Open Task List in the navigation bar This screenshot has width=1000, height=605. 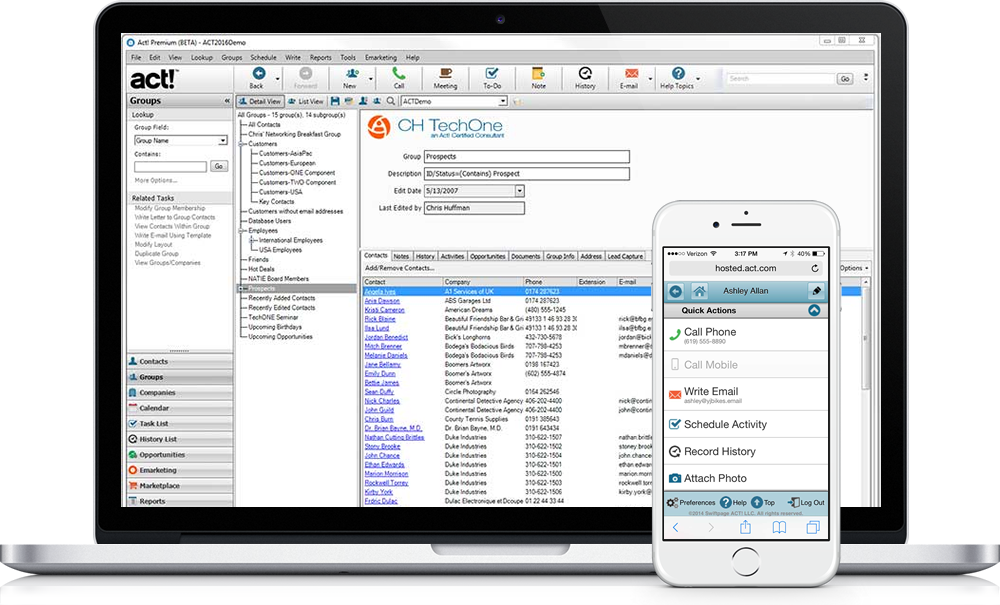click(x=180, y=423)
